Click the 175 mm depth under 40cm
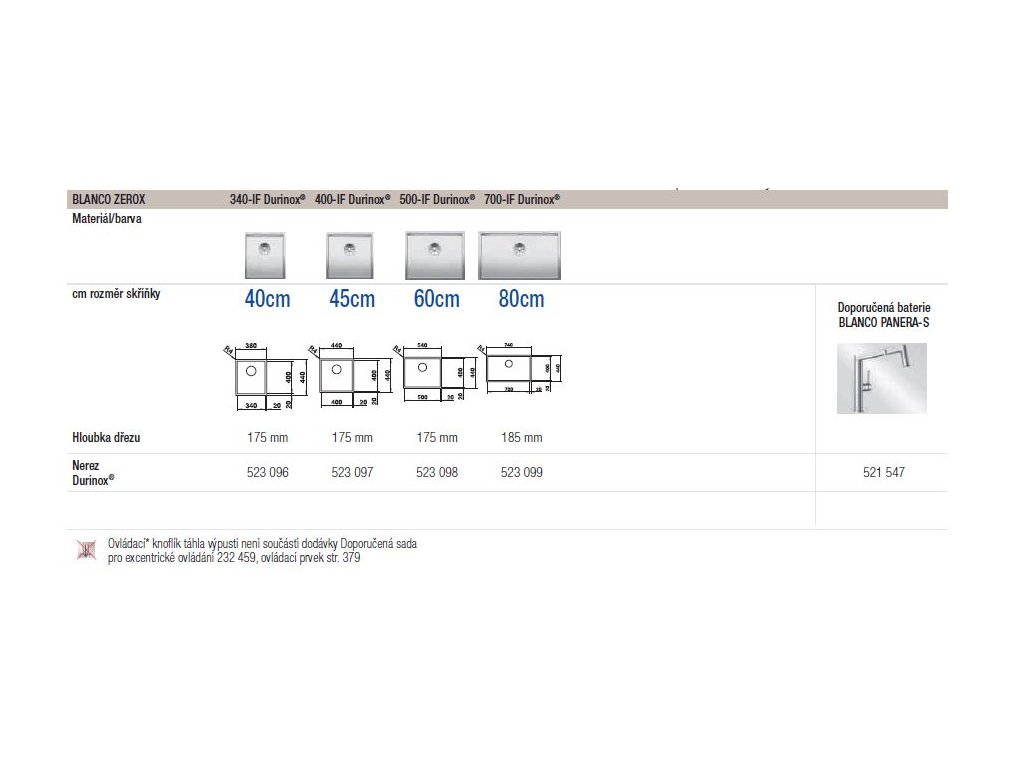 (x=268, y=438)
